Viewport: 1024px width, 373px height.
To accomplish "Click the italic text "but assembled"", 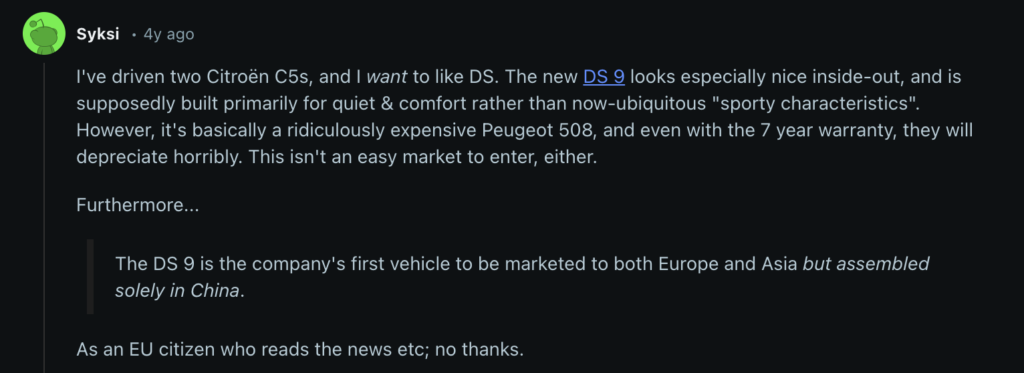I will (x=866, y=264).
